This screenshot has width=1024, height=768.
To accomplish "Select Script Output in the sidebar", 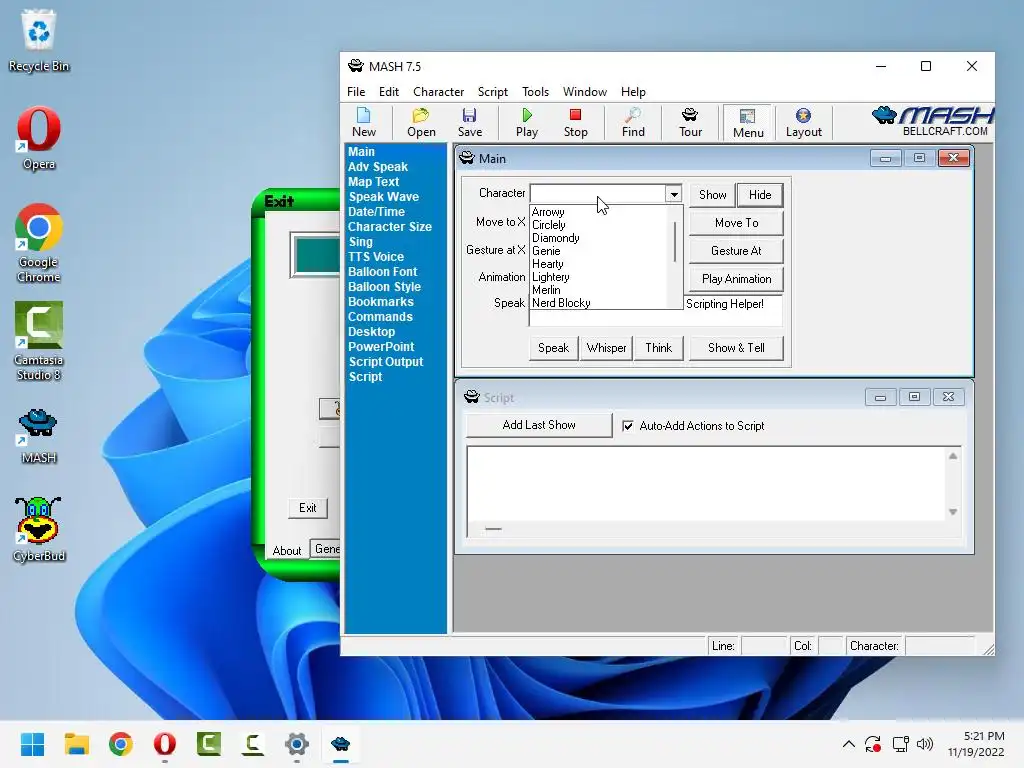I will tap(385, 362).
